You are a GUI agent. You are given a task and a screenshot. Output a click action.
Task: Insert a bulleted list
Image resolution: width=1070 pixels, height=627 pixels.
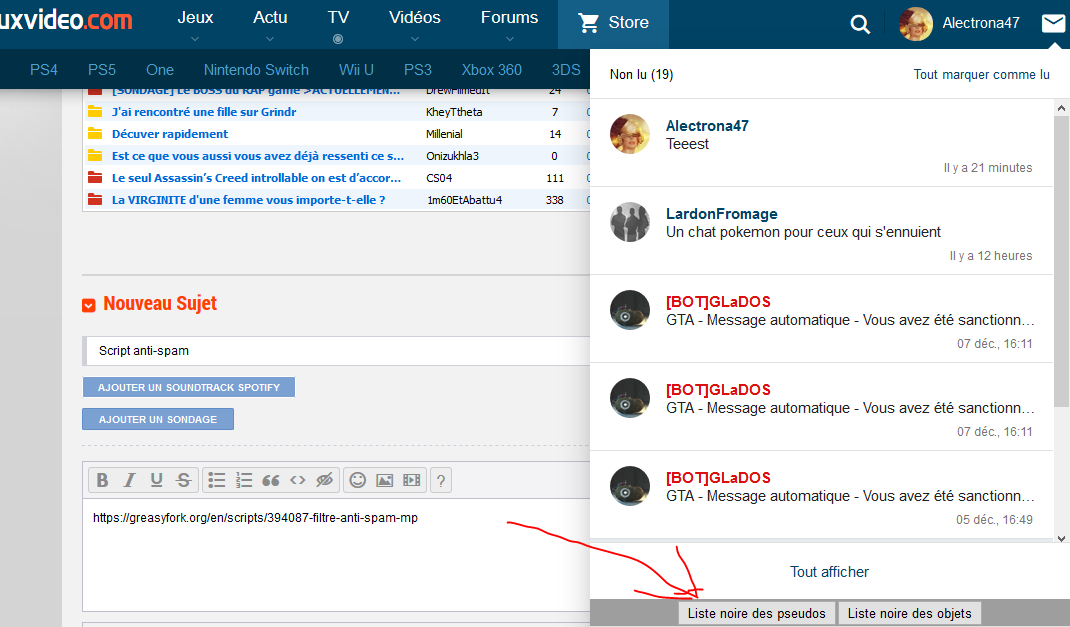(x=217, y=481)
